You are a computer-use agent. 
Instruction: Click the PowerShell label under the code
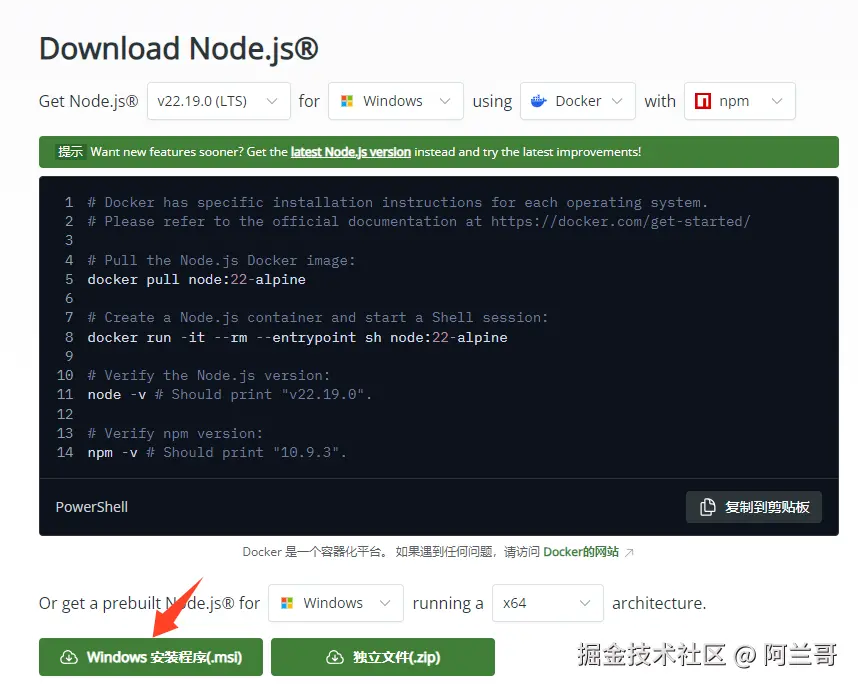pyautogui.click(x=92, y=507)
